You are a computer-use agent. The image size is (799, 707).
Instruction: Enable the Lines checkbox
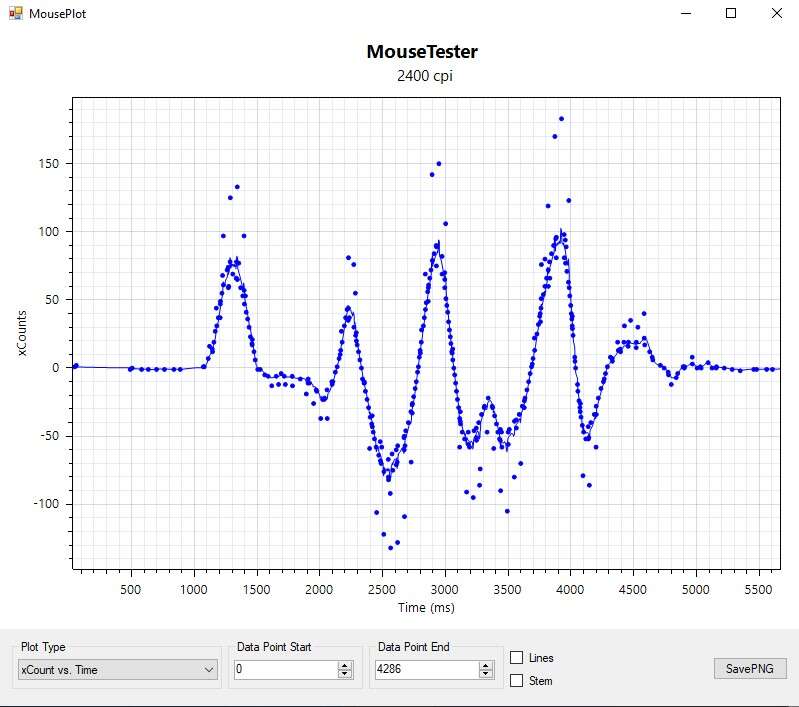pyautogui.click(x=517, y=658)
